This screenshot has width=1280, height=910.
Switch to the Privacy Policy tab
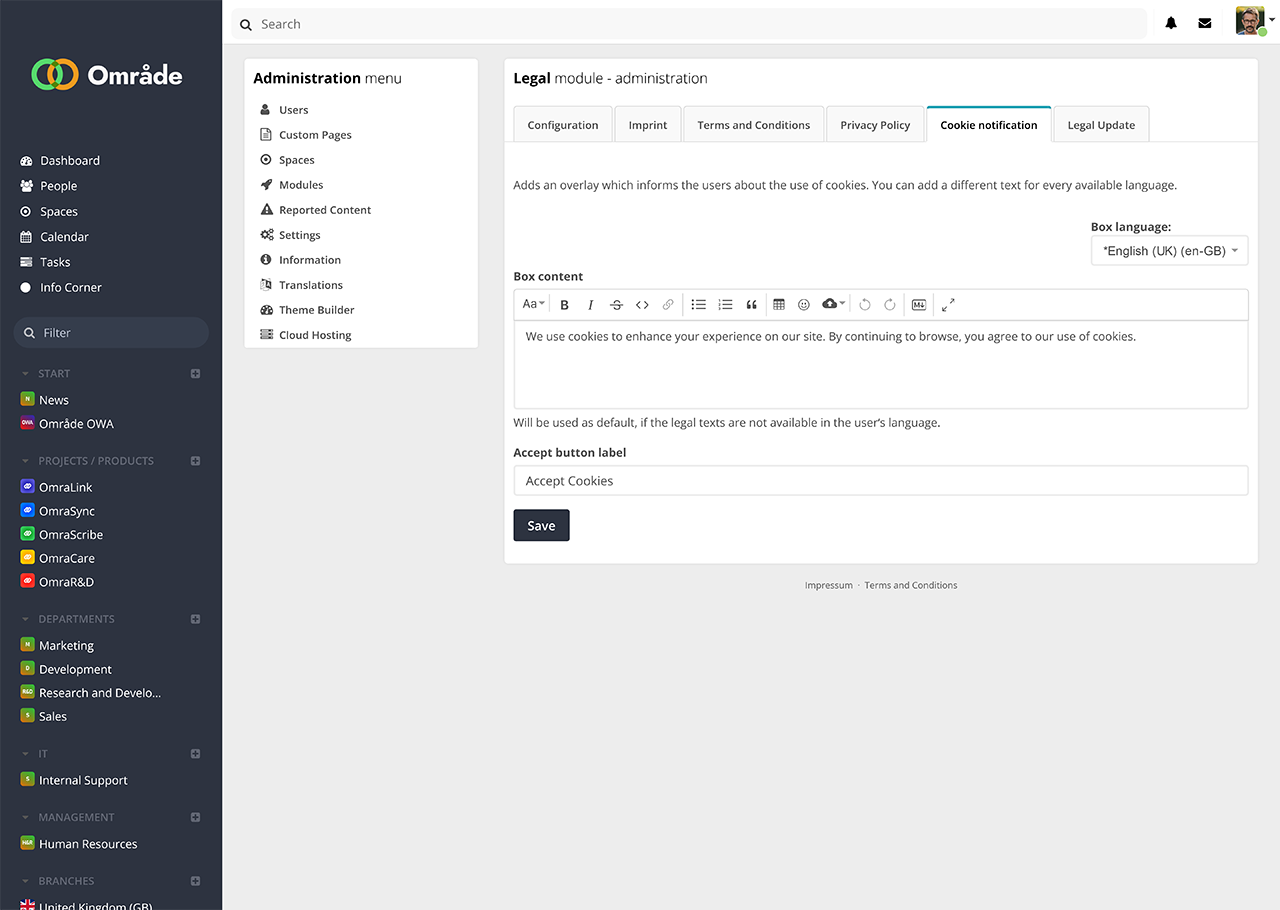875,125
